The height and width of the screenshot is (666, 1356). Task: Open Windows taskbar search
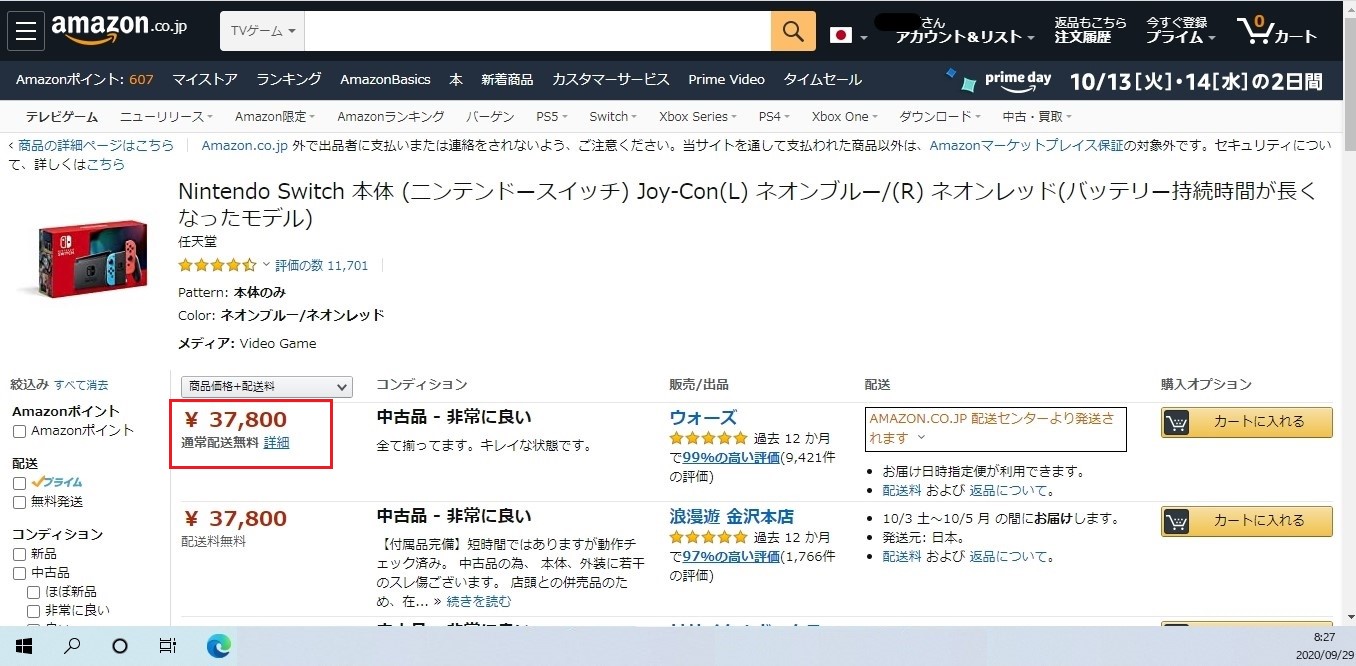coord(72,646)
